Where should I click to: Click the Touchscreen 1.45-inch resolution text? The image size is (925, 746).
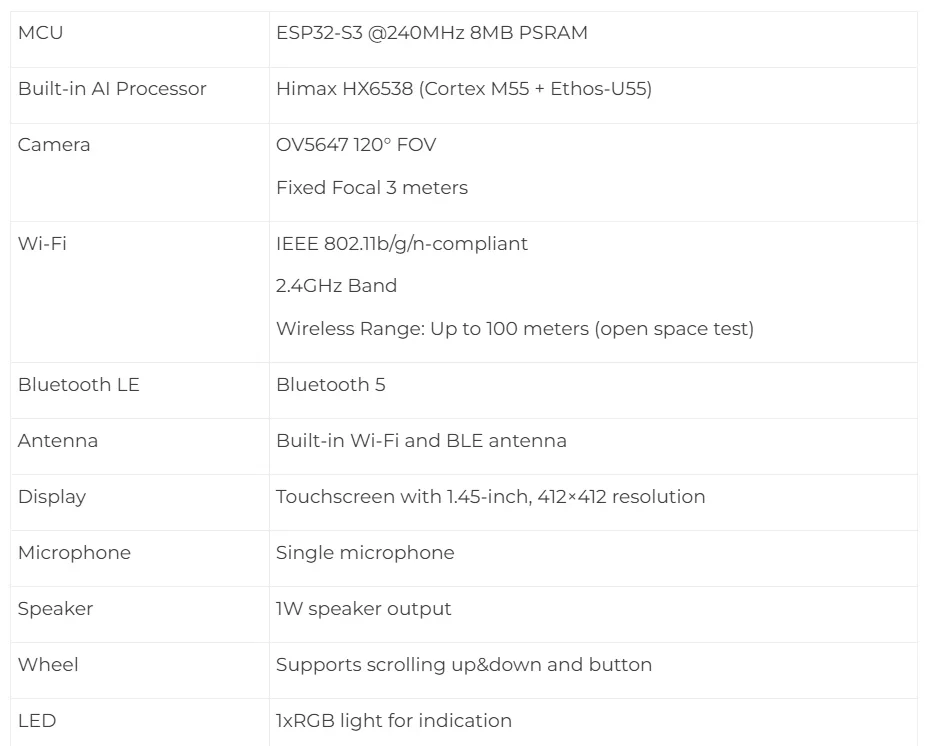click(x=490, y=497)
